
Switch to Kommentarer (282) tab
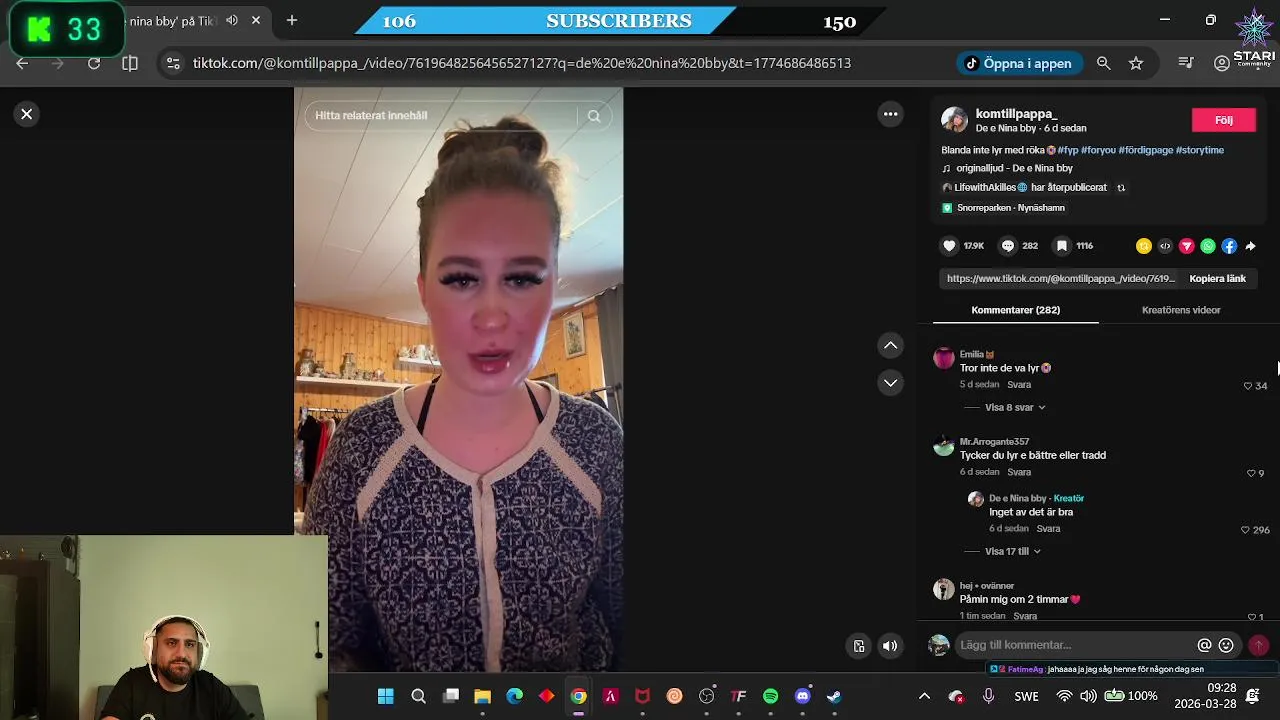[x=1015, y=310]
